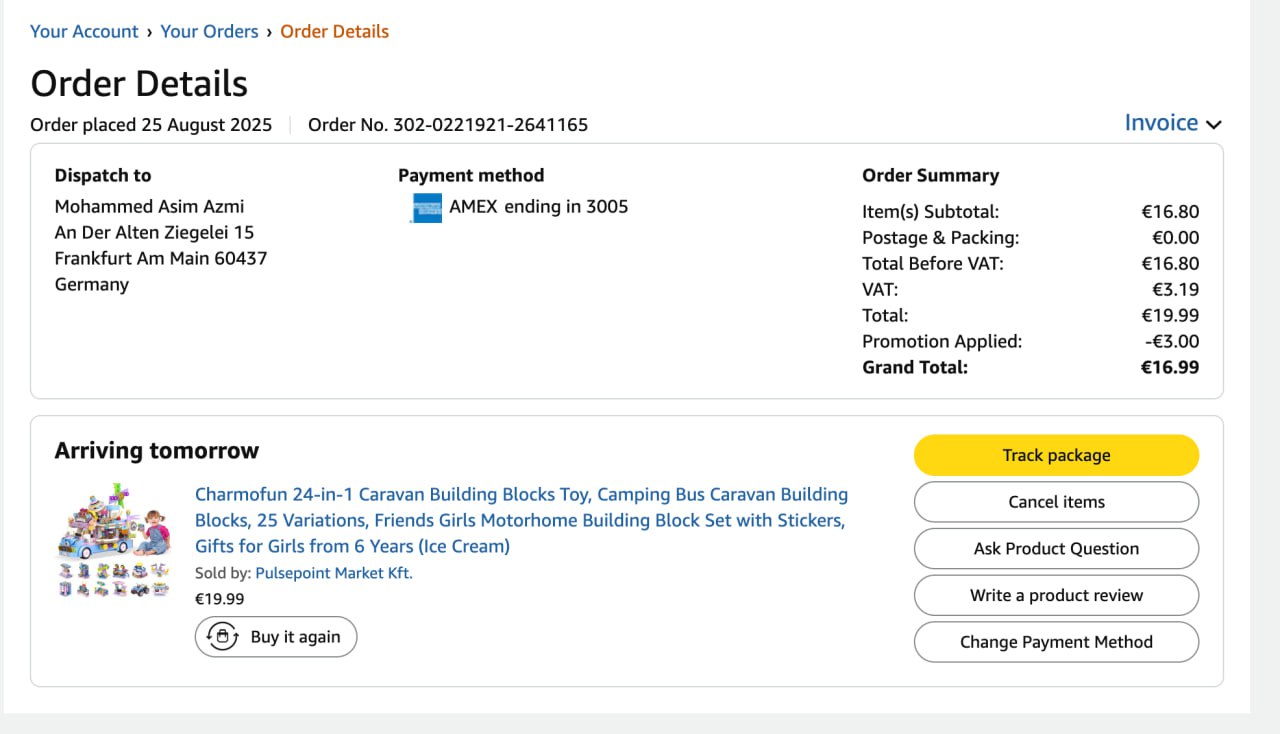
Task: Open the Invoice dropdown link
Action: pos(1161,123)
